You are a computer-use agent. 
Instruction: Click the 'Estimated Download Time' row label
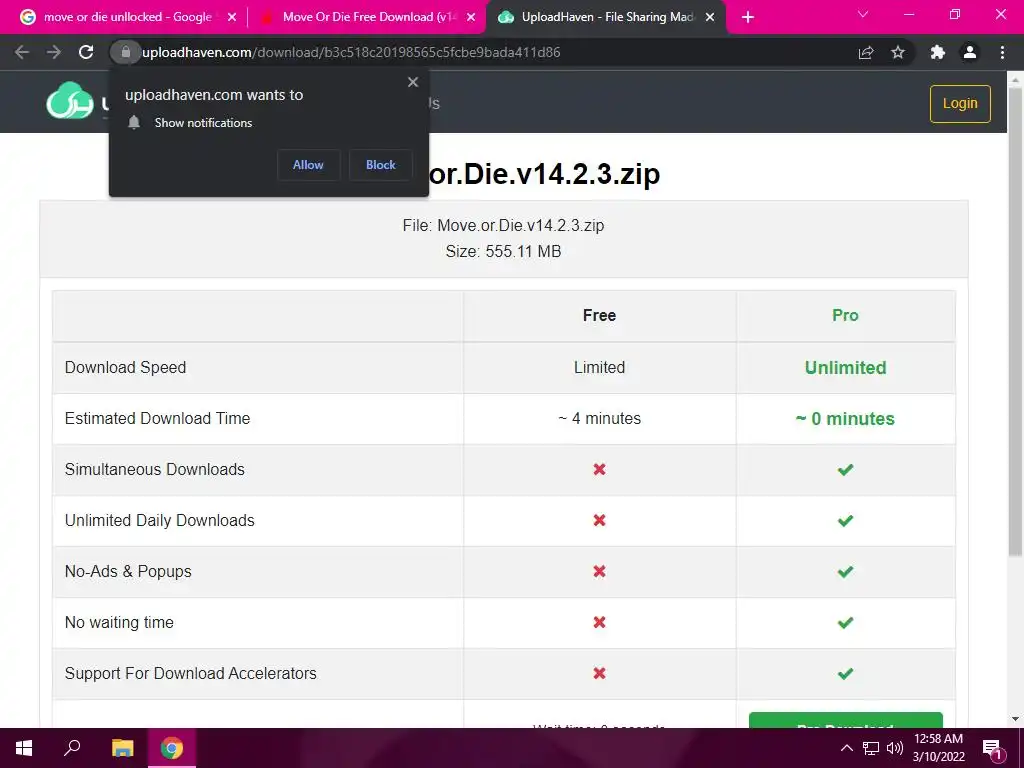point(157,419)
